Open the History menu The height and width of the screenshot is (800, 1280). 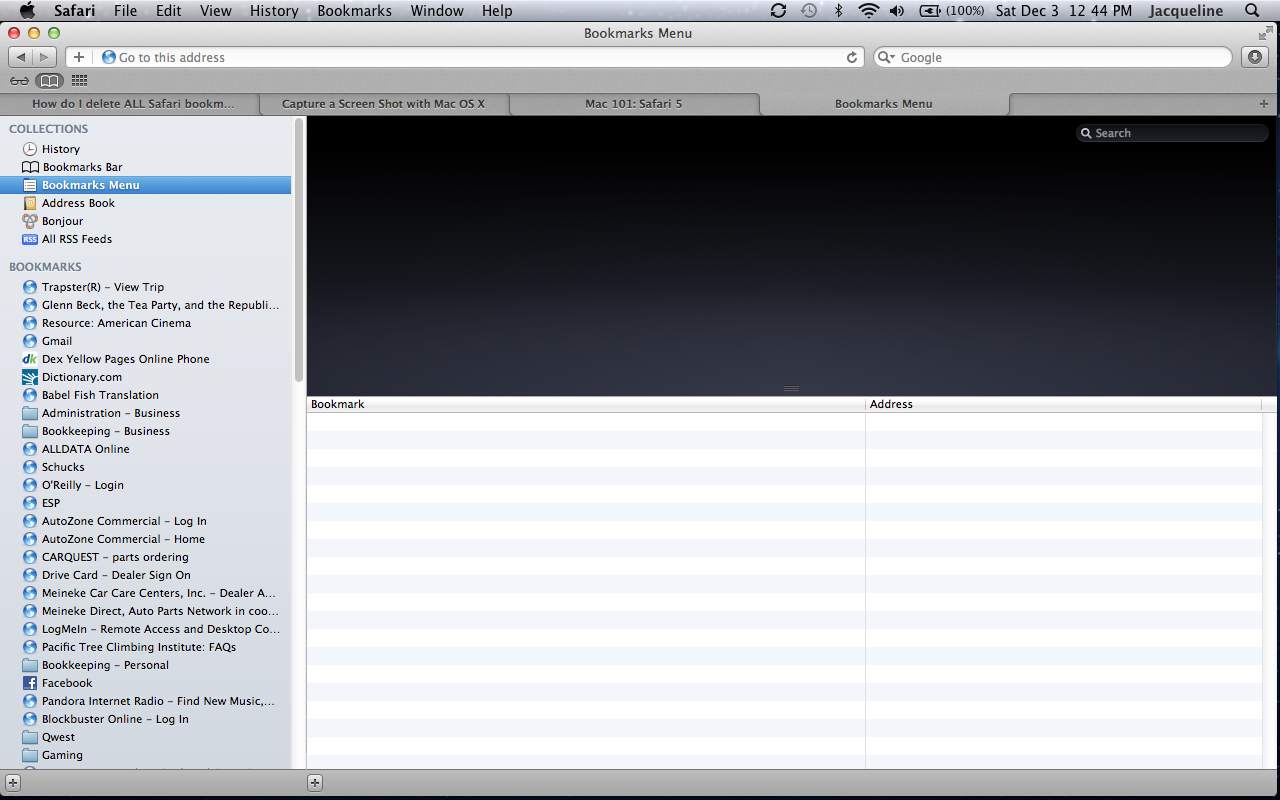point(274,11)
